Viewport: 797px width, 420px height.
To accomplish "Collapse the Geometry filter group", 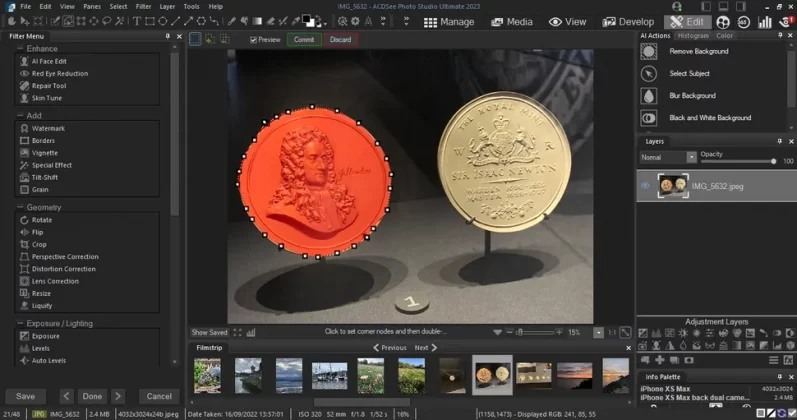I will coord(18,207).
